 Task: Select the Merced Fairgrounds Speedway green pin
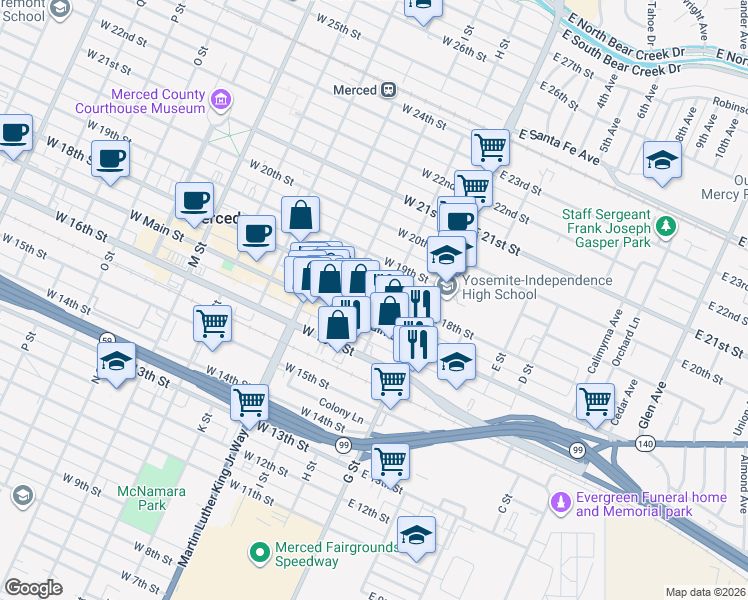(x=260, y=554)
